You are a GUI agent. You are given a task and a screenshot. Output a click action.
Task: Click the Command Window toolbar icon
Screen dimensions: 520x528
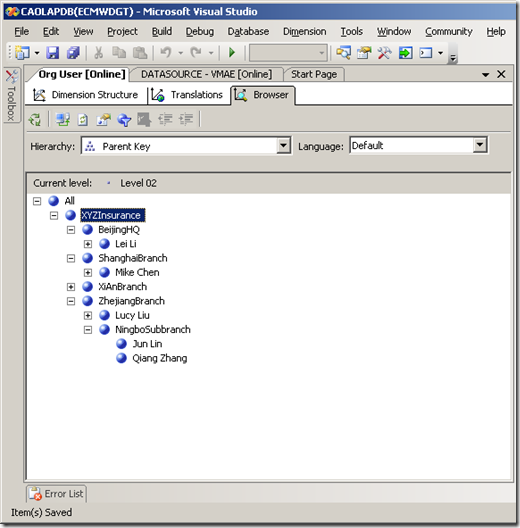426,53
